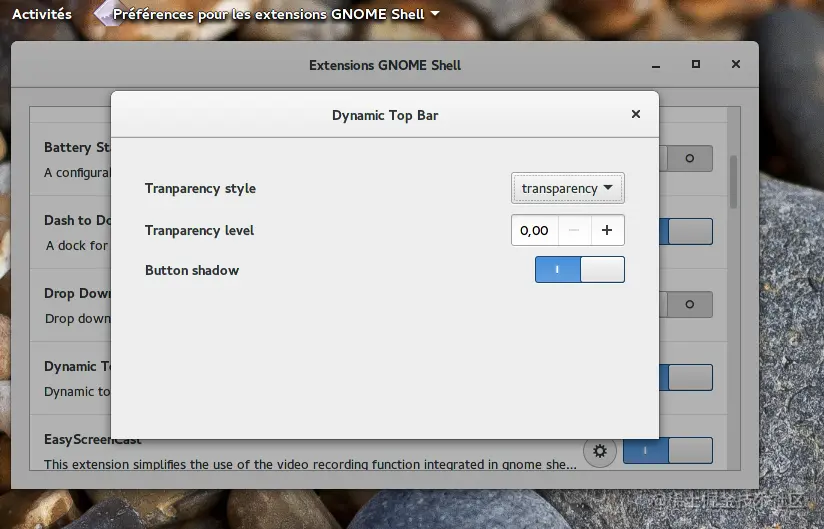Maximize the Extensions GNOME Shell window
The width and height of the screenshot is (824, 529).
pos(696,64)
